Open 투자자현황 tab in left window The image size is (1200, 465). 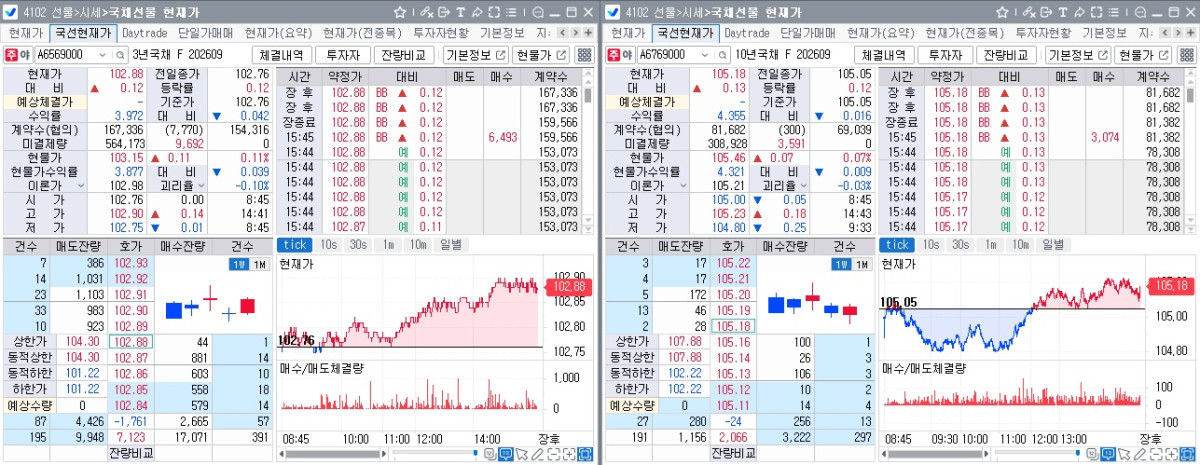(440, 33)
